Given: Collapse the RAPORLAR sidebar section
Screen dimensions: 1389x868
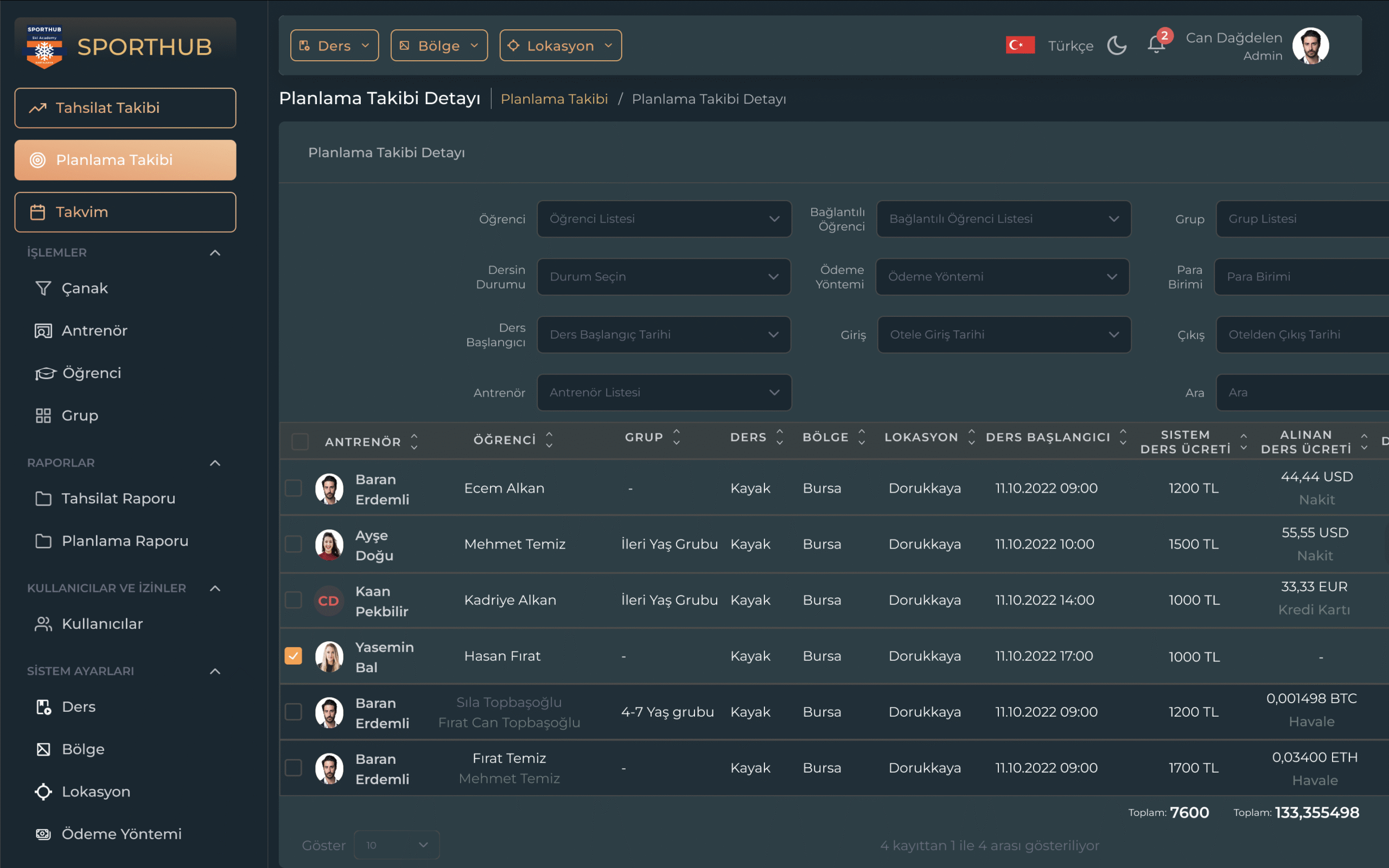Looking at the screenshot, I should click(x=215, y=463).
